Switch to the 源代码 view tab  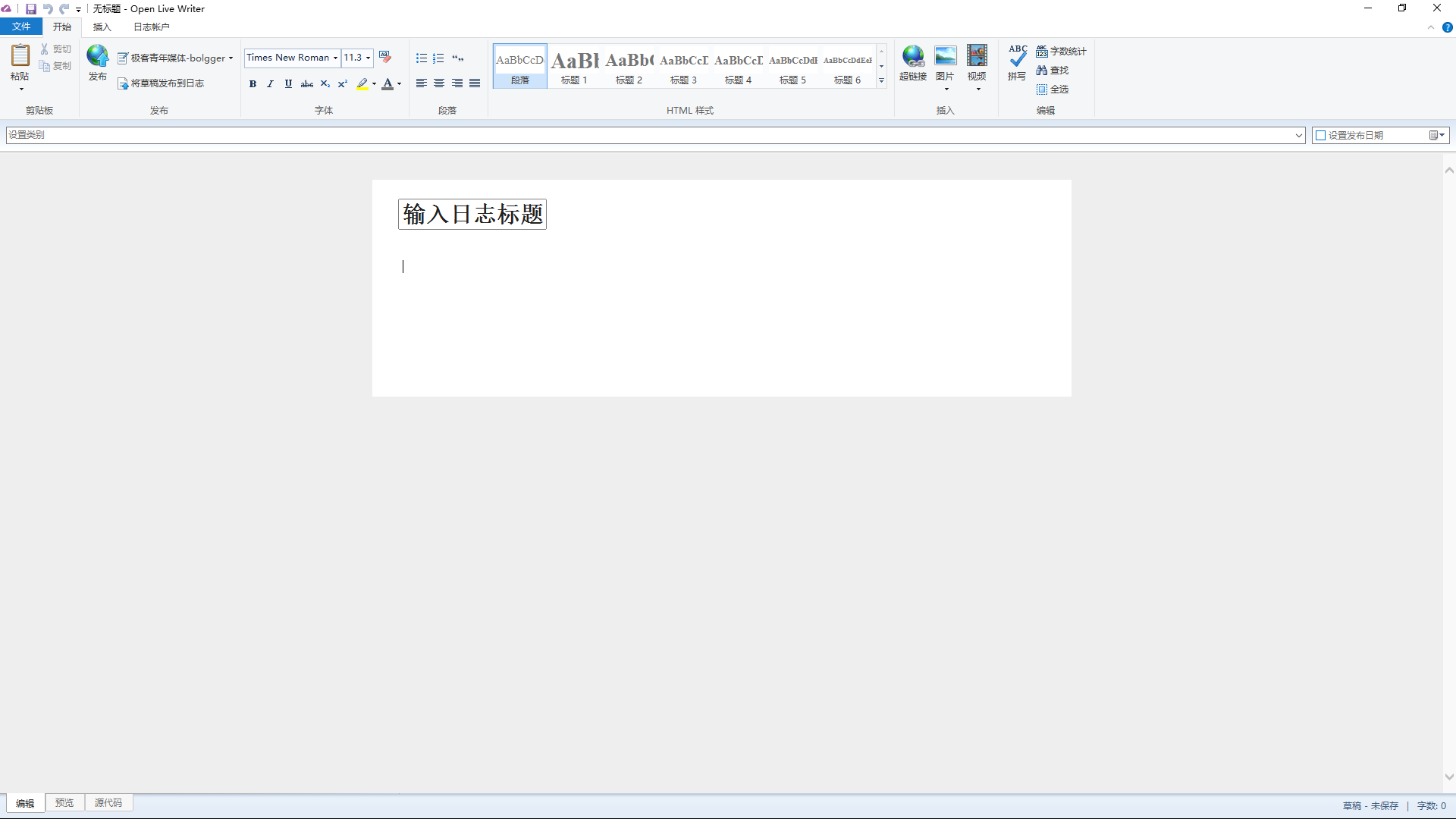click(108, 803)
